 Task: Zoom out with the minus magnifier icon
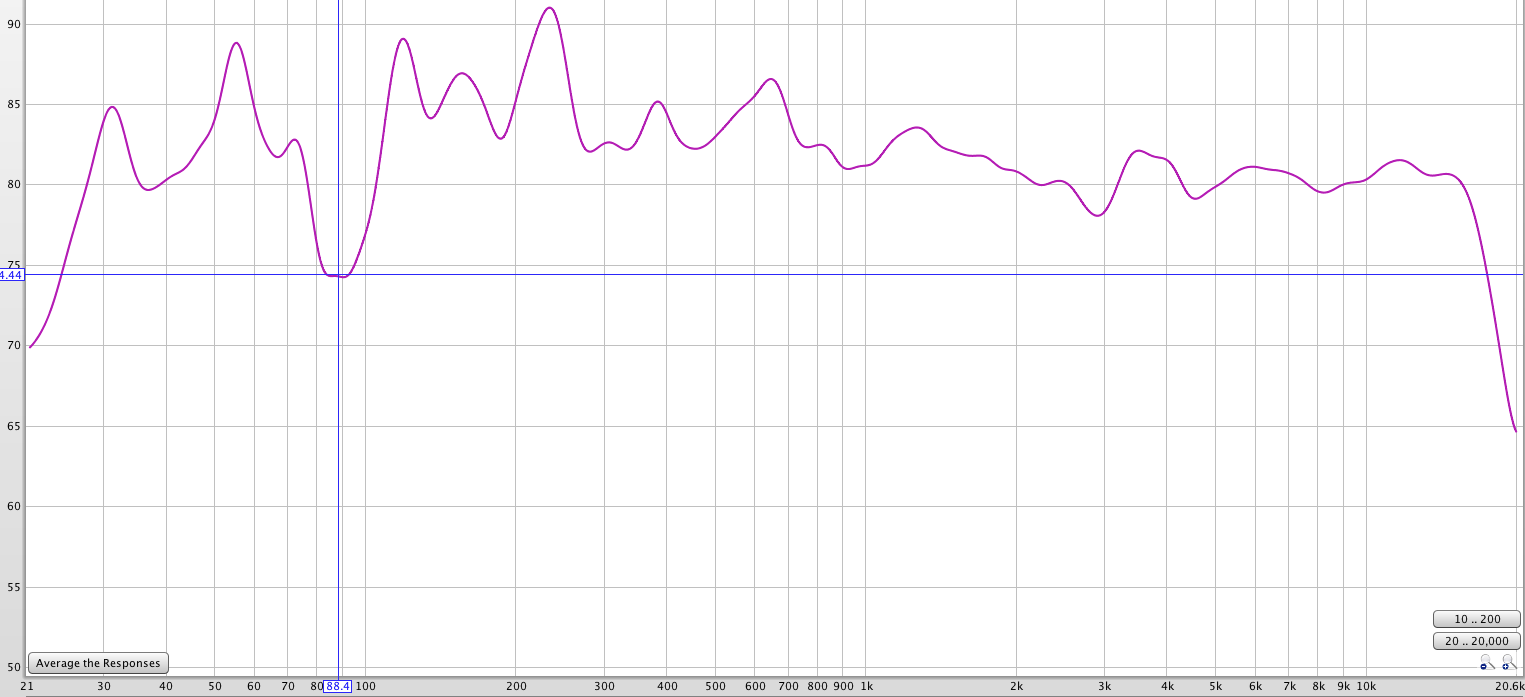(1488, 662)
